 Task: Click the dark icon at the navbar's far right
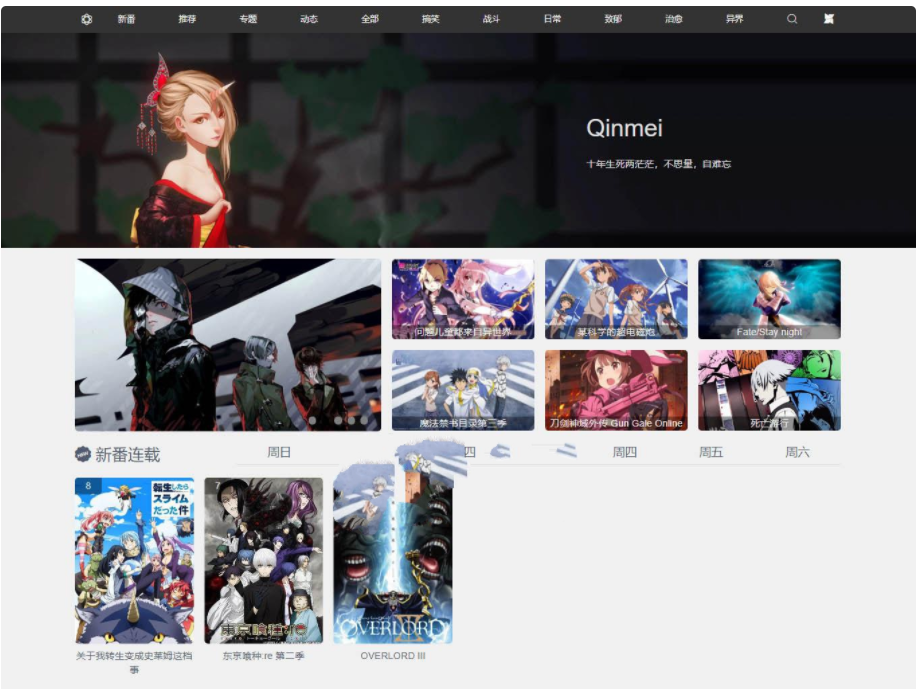point(828,19)
